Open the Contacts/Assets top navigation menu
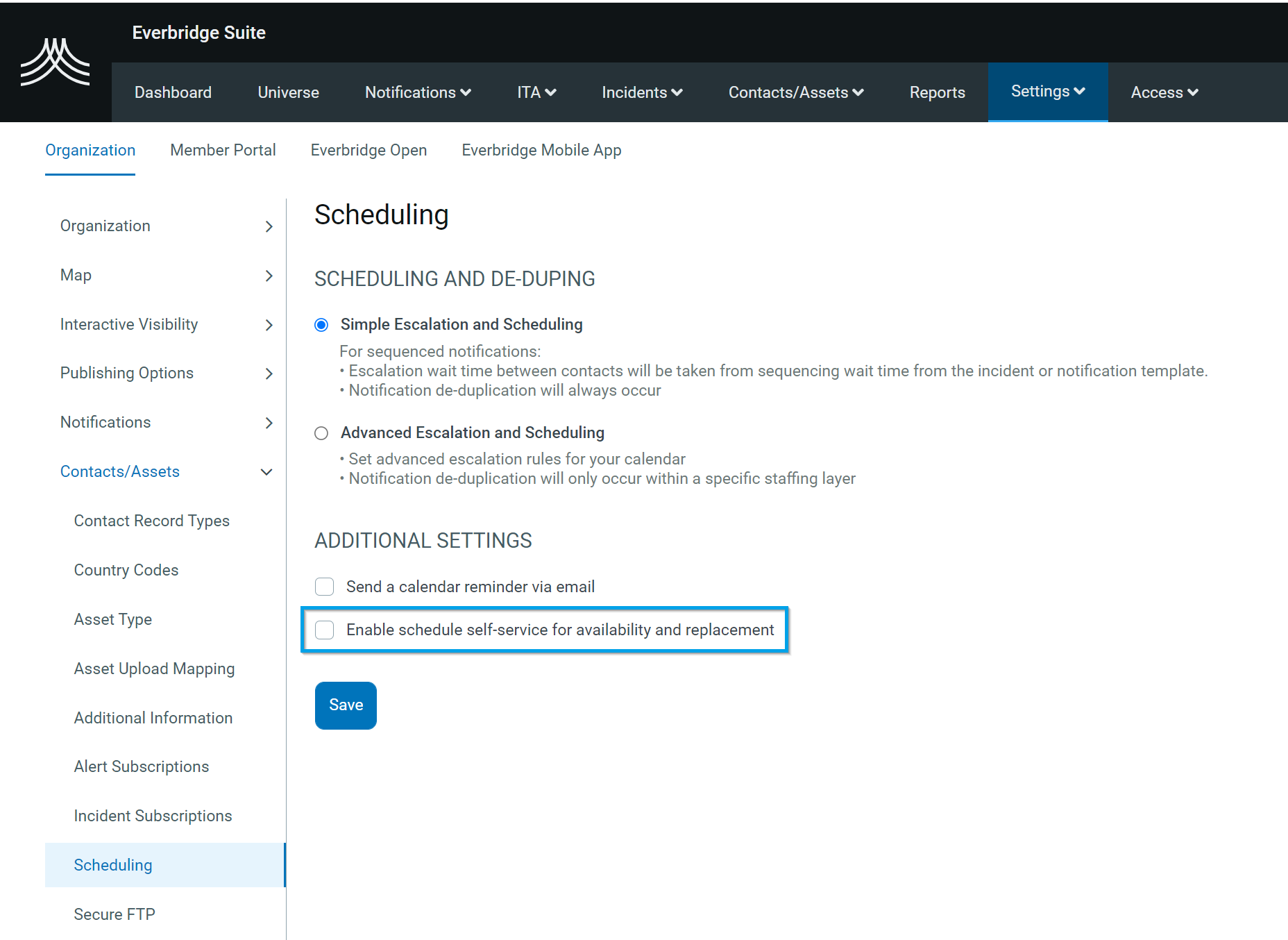The width and height of the screenshot is (1288, 940). click(796, 92)
